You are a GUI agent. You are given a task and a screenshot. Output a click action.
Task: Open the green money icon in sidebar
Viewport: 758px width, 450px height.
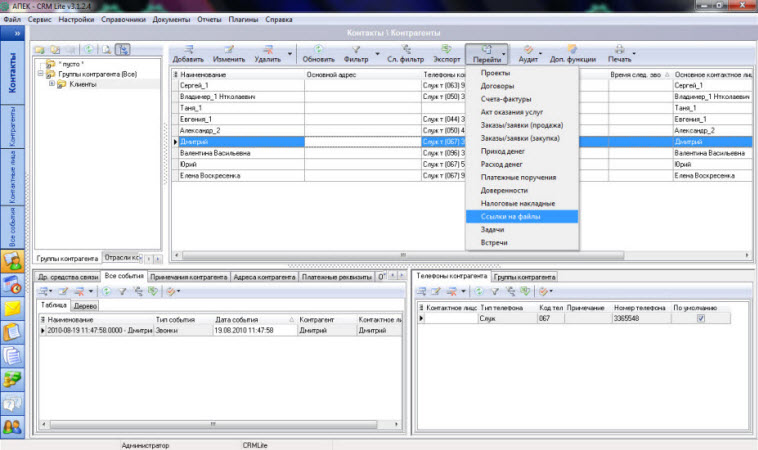tap(13, 379)
